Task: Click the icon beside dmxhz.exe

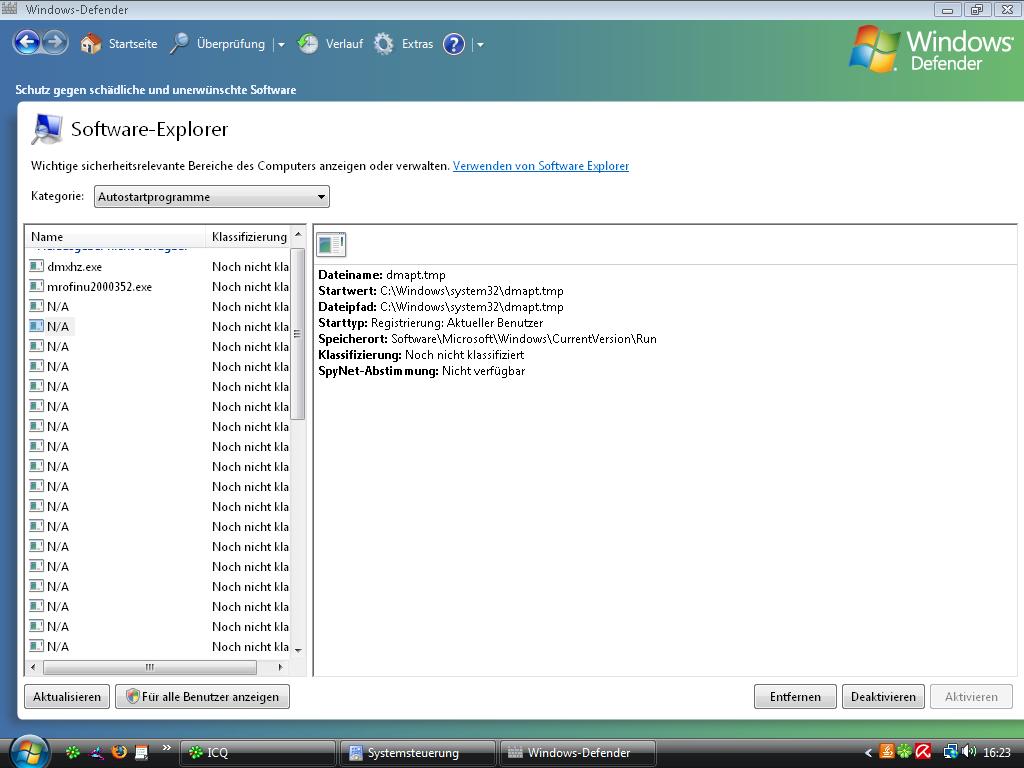Action: click(x=37, y=266)
